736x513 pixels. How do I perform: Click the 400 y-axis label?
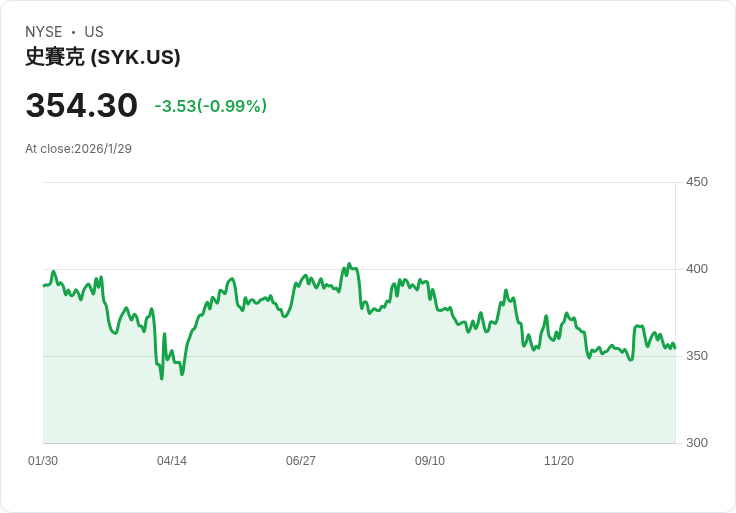pyautogui.click(x=696, y=269)
